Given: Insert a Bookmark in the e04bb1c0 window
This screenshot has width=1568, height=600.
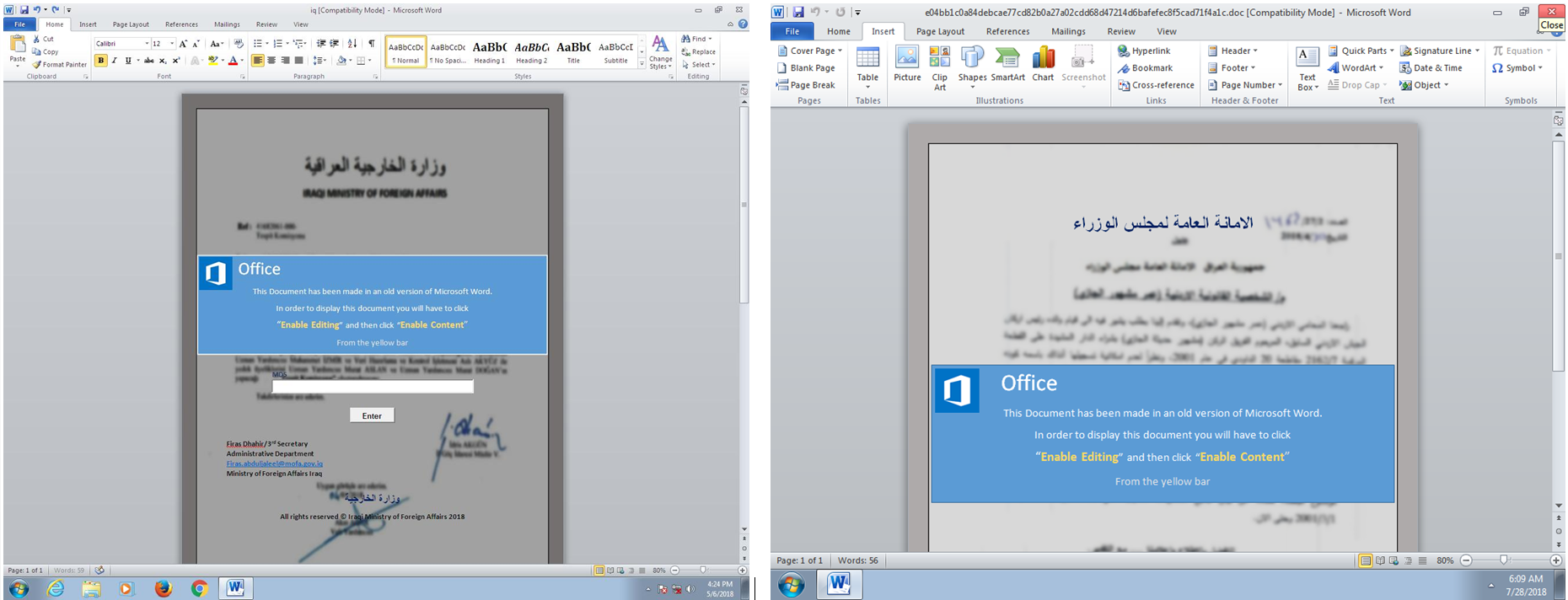Looking at the screenshot, I should [1145, 68].
